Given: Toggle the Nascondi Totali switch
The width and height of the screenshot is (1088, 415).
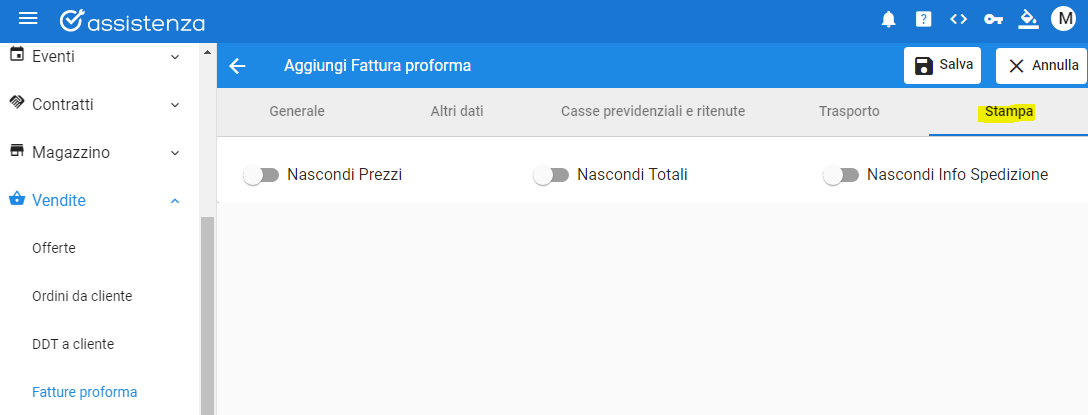Looking at the screenshot, I should pos(550,176).
